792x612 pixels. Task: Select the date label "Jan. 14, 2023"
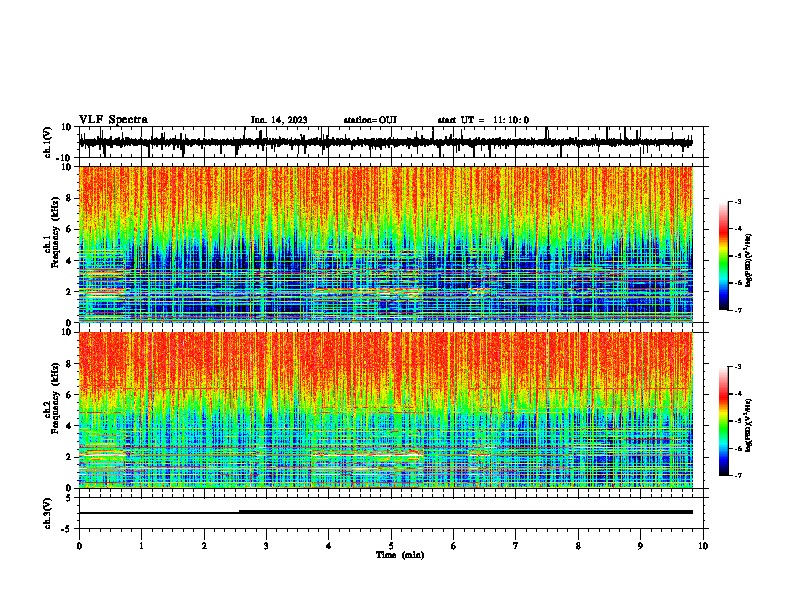[x=279, y=120]
